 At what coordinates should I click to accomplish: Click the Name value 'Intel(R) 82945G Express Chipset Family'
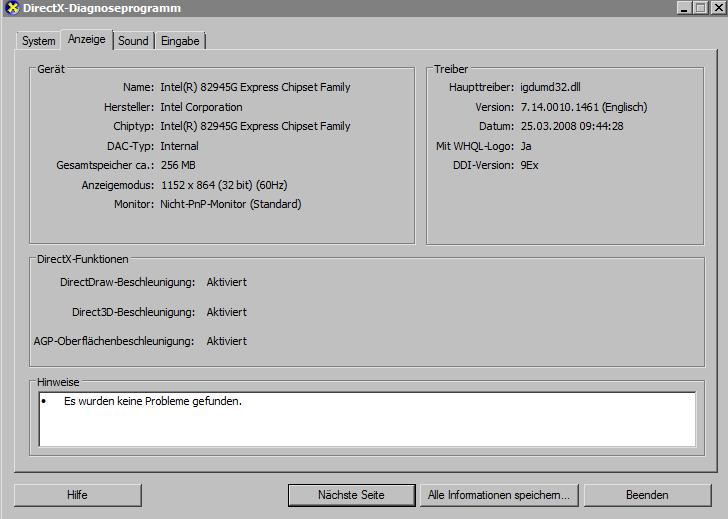pyautogui.click(x=255, y=87)
